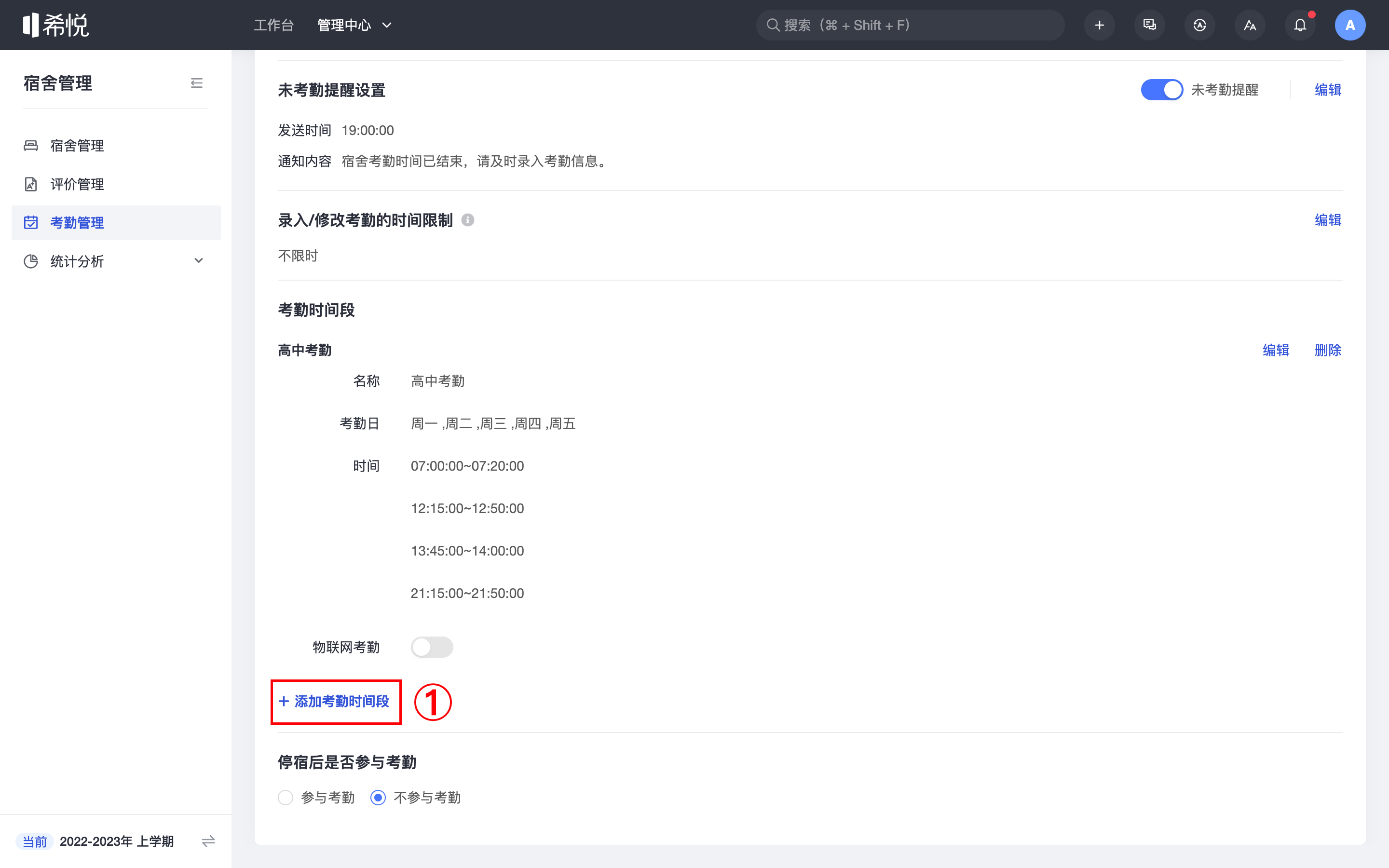Edit 录入/修改考勤的时间限制 section

point(1328,220)
